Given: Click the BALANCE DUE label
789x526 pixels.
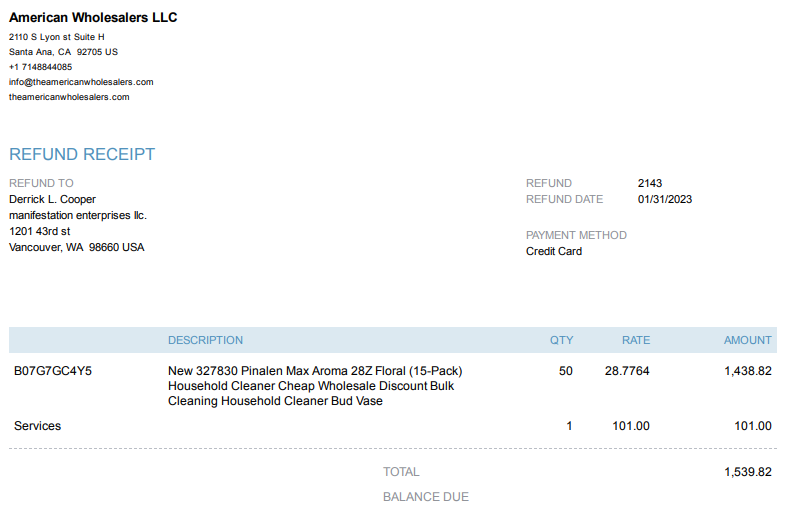Looking at the screenshot, I should [426, 497].
